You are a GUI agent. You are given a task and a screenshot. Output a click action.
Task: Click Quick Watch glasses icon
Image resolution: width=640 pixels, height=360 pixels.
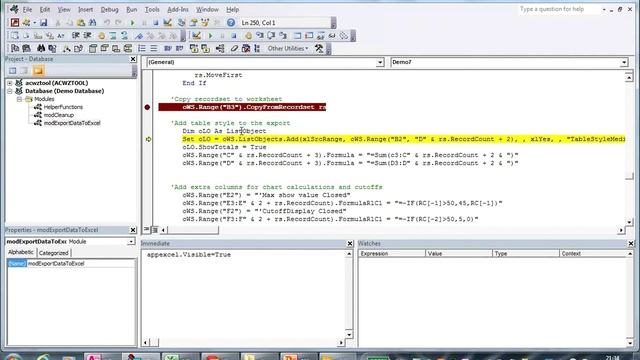click(x=332, y=36)
